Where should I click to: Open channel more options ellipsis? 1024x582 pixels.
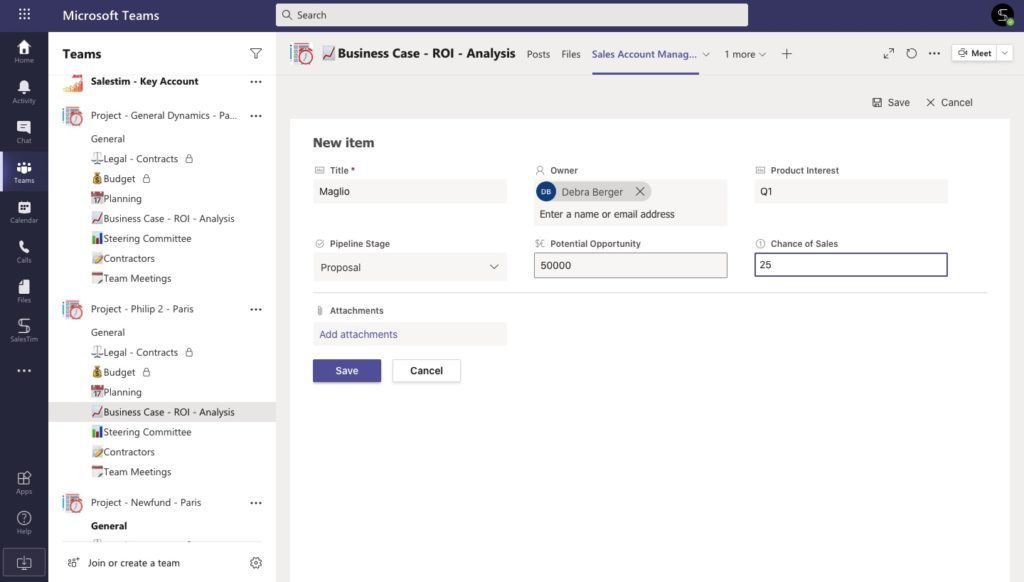pos(935,54)
